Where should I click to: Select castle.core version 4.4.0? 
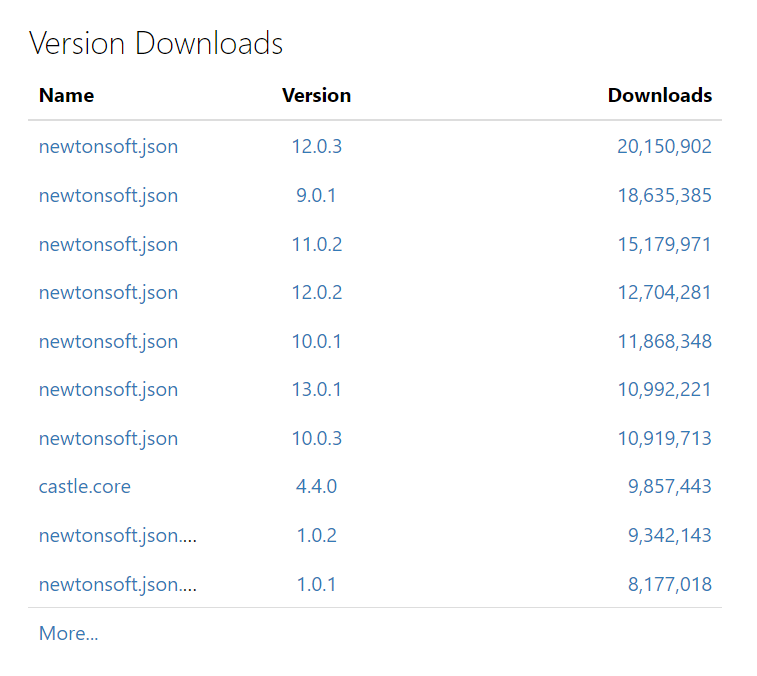click(316, 487)
